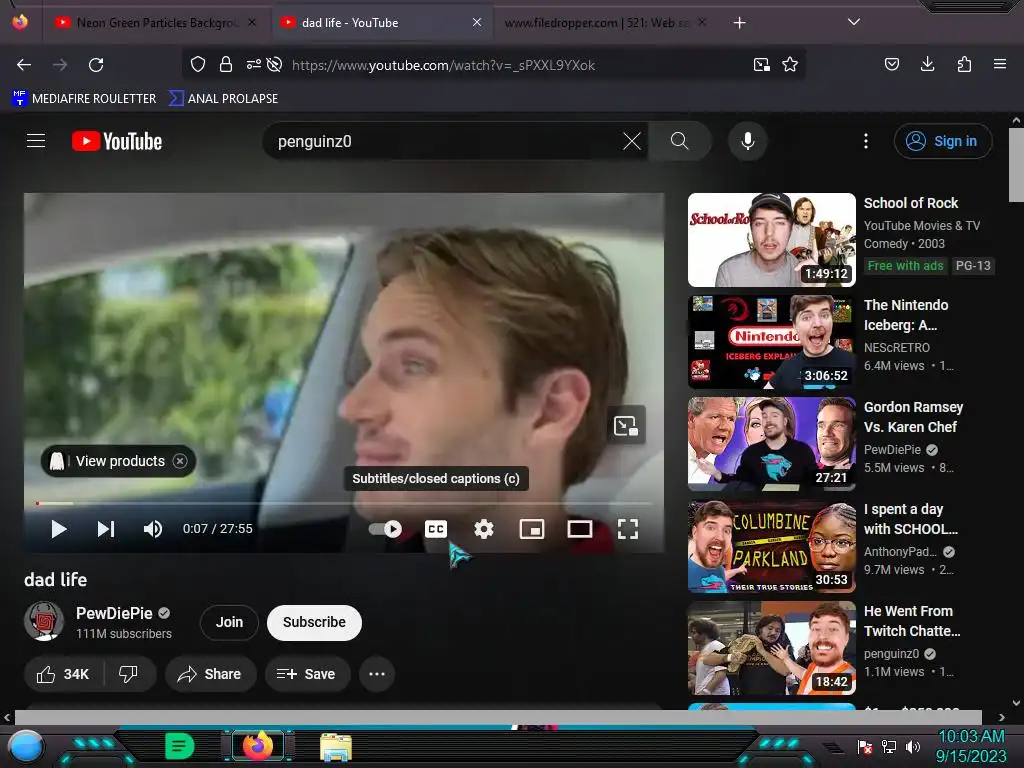1024x768 pixels.
Task: Reload the current page
Action: (x=96, y=65)
